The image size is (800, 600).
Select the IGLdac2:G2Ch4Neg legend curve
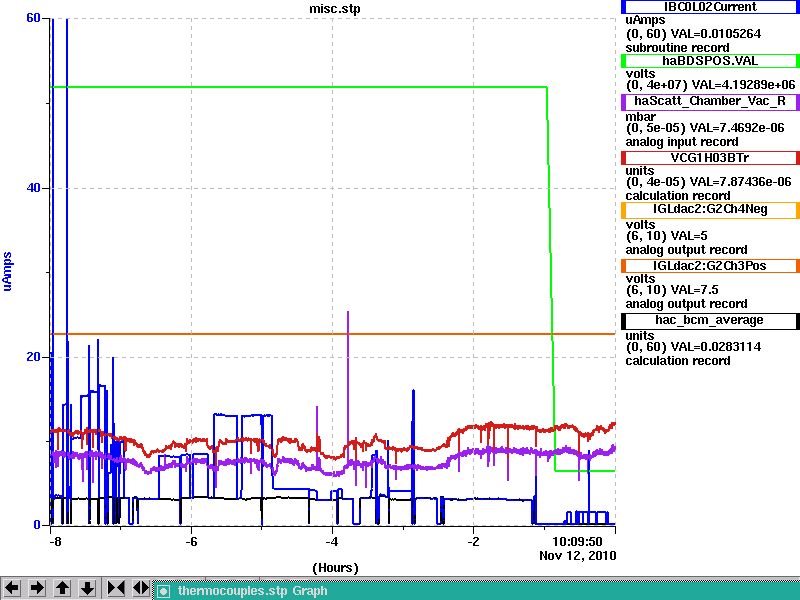710,210
